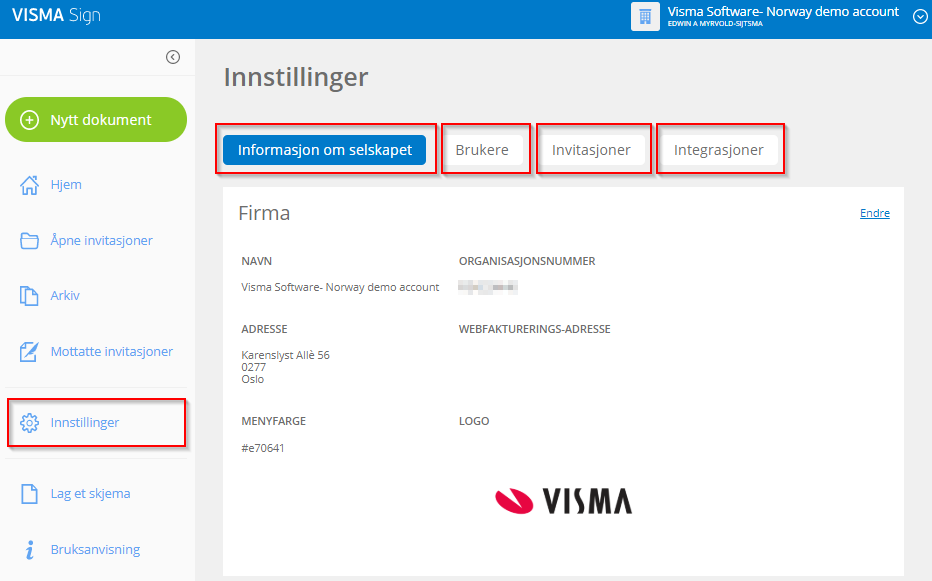The image size is (932, 581).
Task: Open the Hjem menu item
Action: point(66,184)
